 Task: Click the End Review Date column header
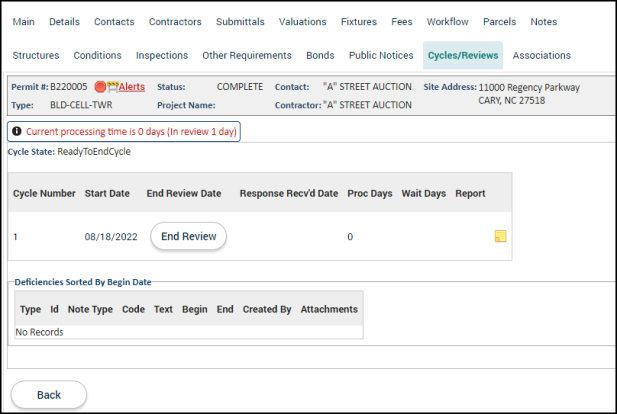tap(184, 194)
